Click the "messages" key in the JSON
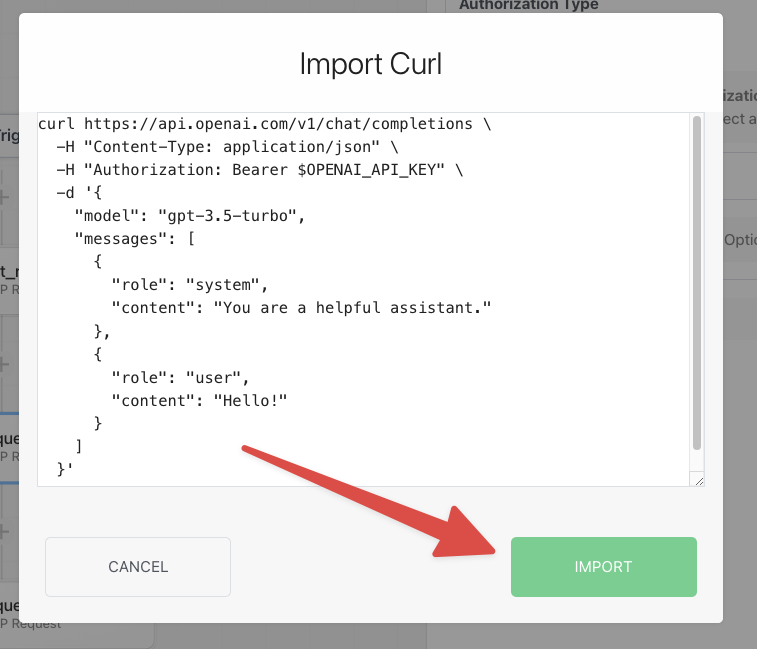Screen dimensions: 757x649 121,239
